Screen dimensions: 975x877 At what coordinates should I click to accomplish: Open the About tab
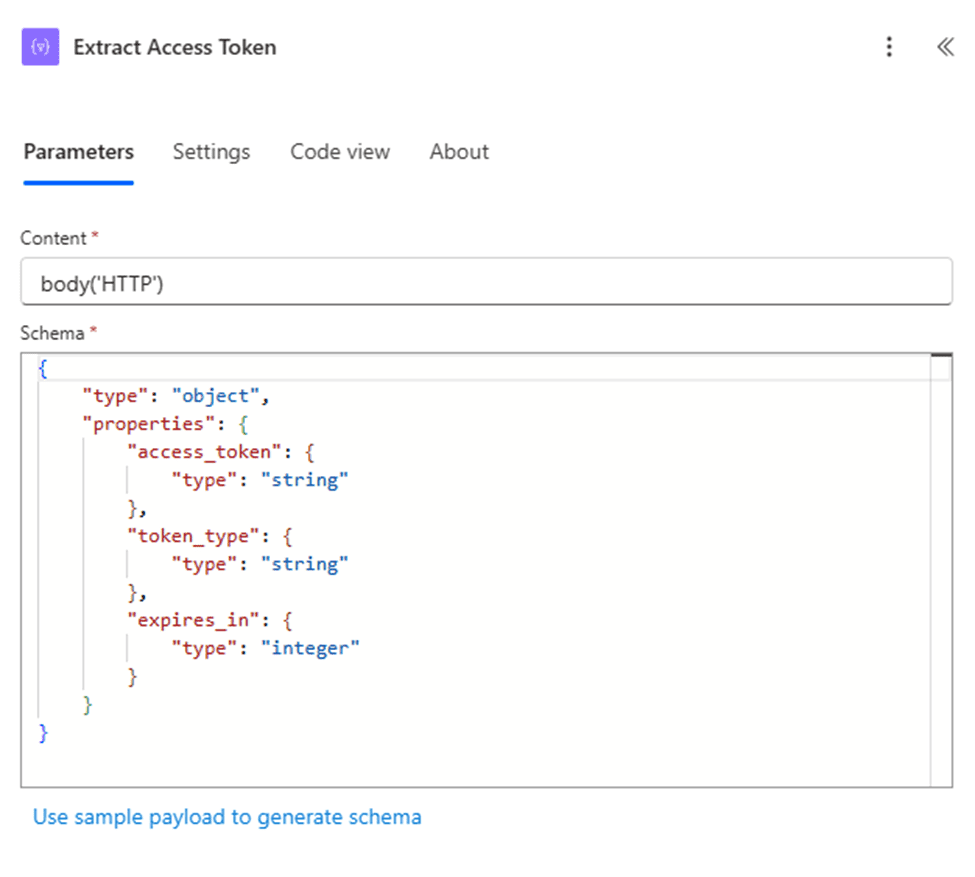coord(459,152)
